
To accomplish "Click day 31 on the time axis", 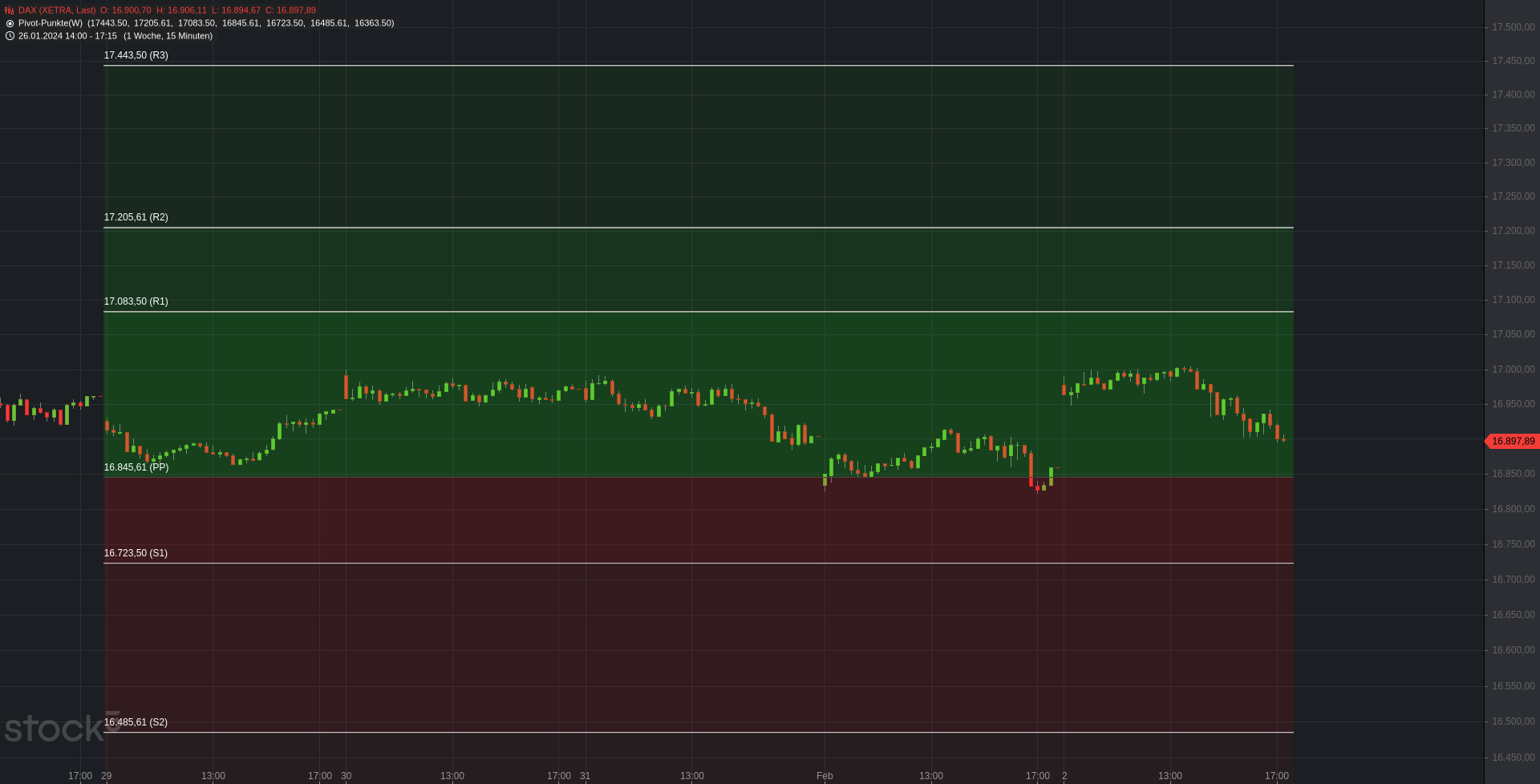I will click(x=586, y=776).
